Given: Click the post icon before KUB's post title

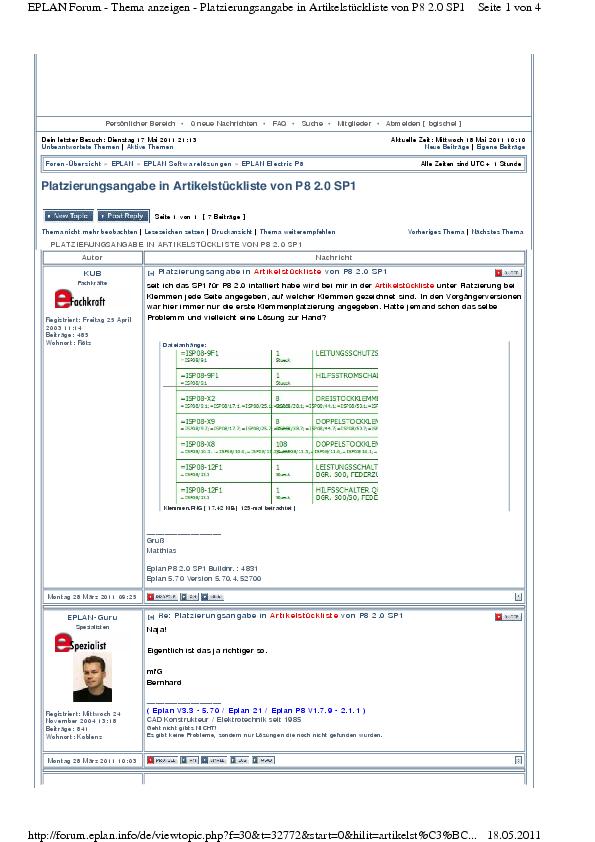Looking at the screenshot, I should tap(151, 273).
